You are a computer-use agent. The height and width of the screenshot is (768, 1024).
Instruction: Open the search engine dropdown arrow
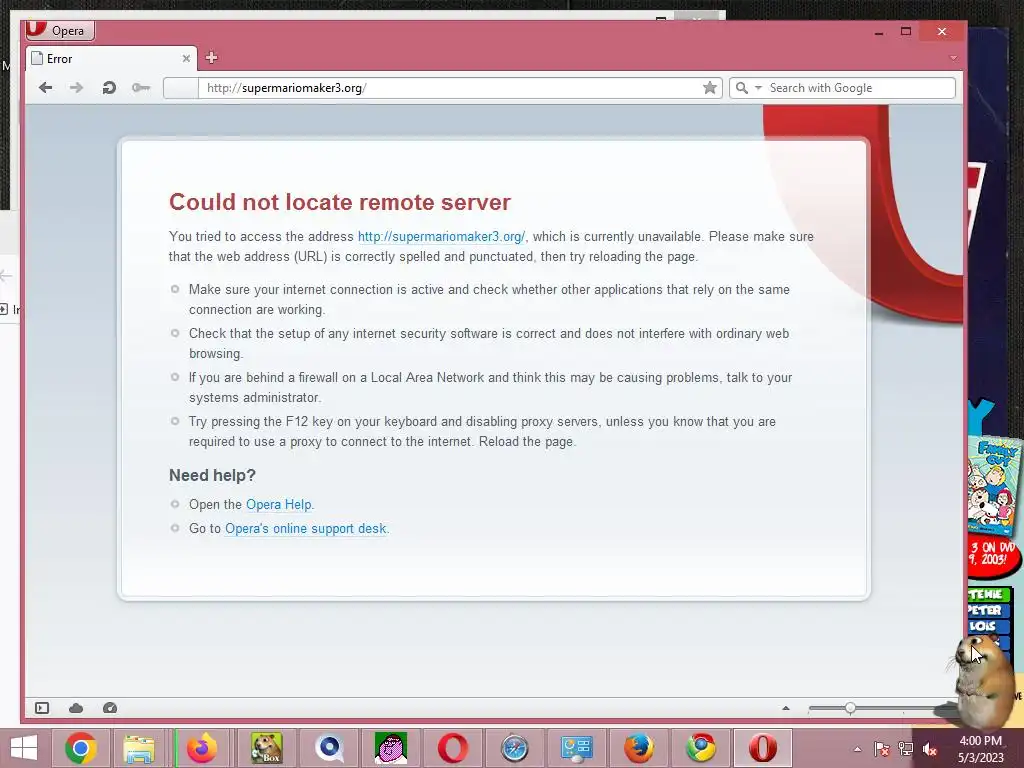tap(758, 88)
